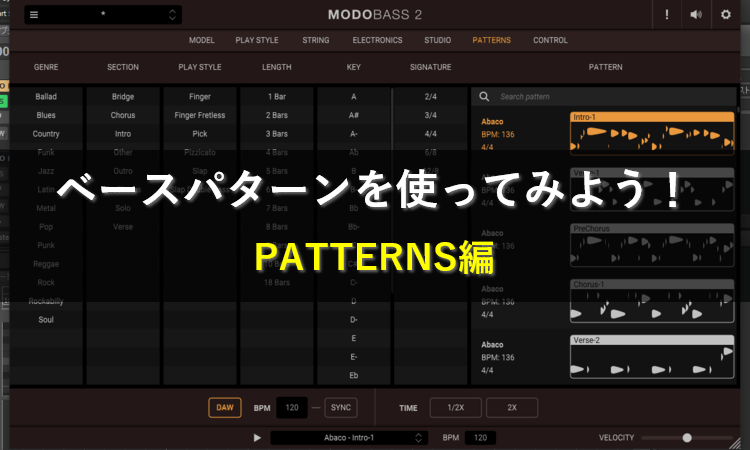Select the Chorus-1 pattern thumbnail
750x450 pixels.
[x=652, y=301]
